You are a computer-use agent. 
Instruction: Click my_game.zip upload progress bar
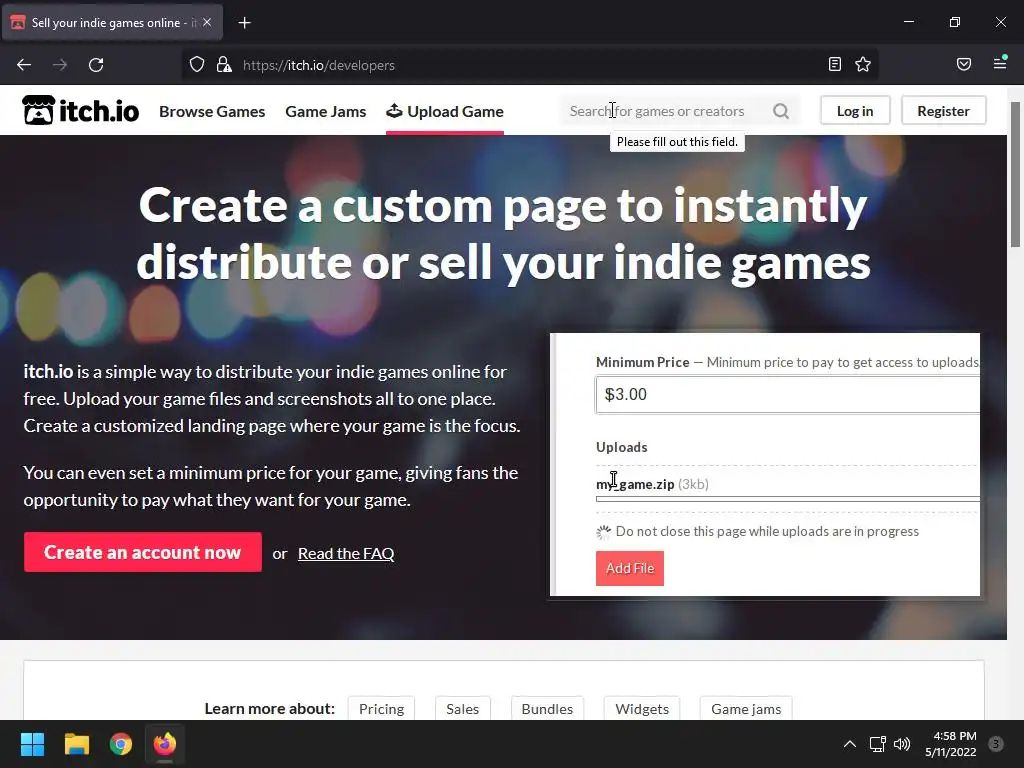[x=788, y=499]
